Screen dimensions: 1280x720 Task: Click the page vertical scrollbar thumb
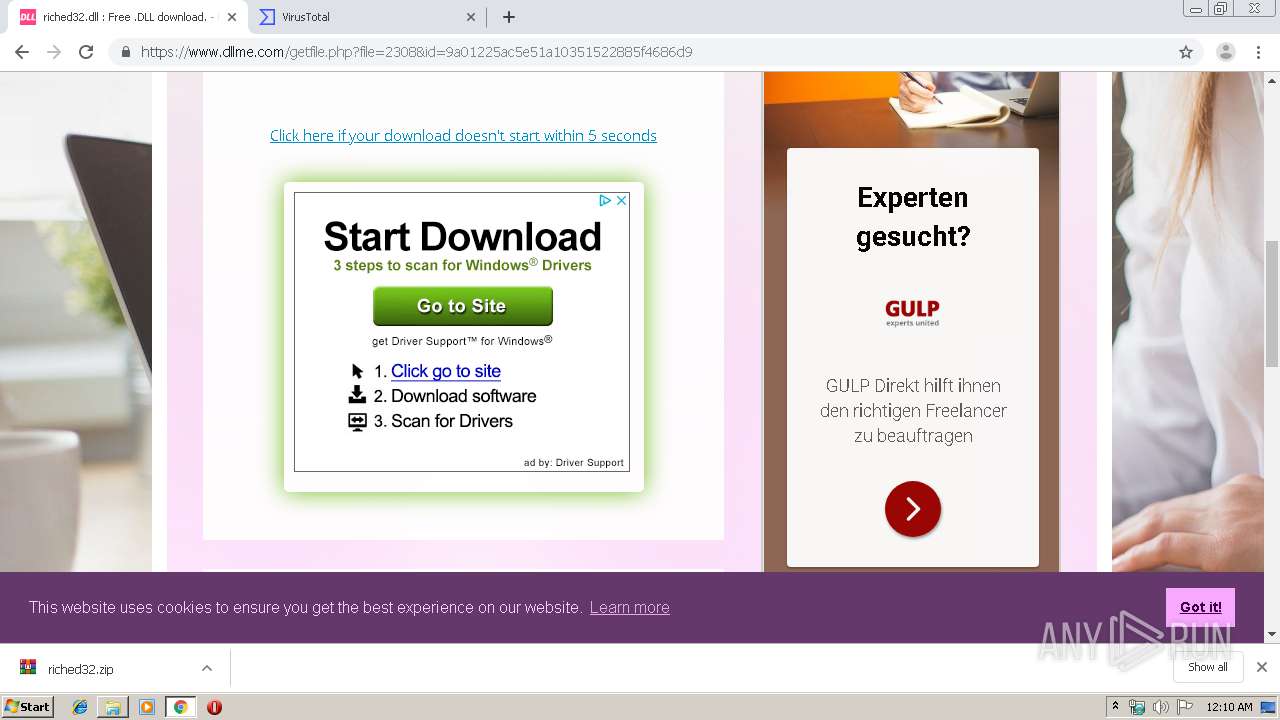(x=1272, y=304)
